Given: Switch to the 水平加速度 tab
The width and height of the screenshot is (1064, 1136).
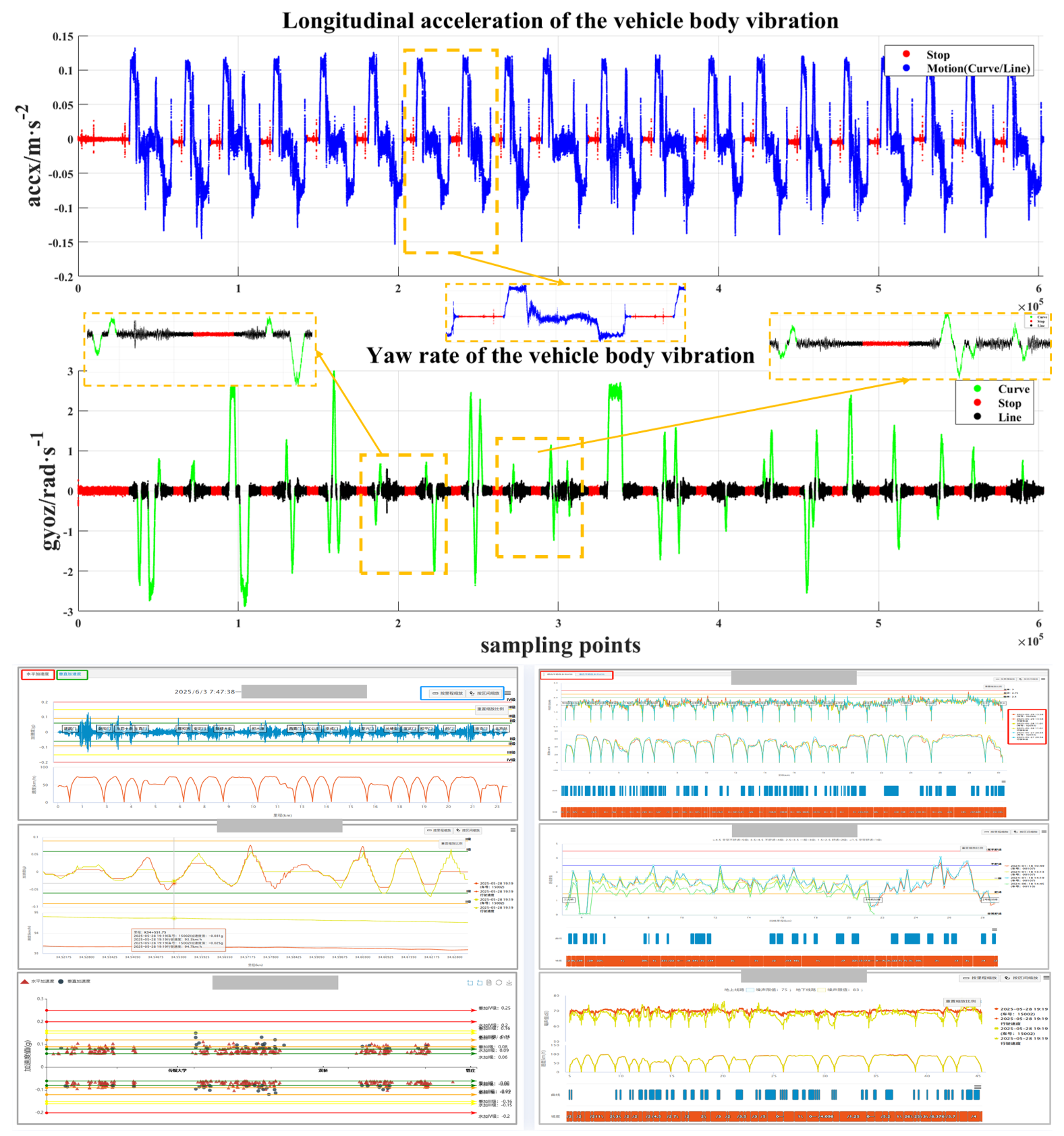Looking at the screenshot, I should 37,674.
